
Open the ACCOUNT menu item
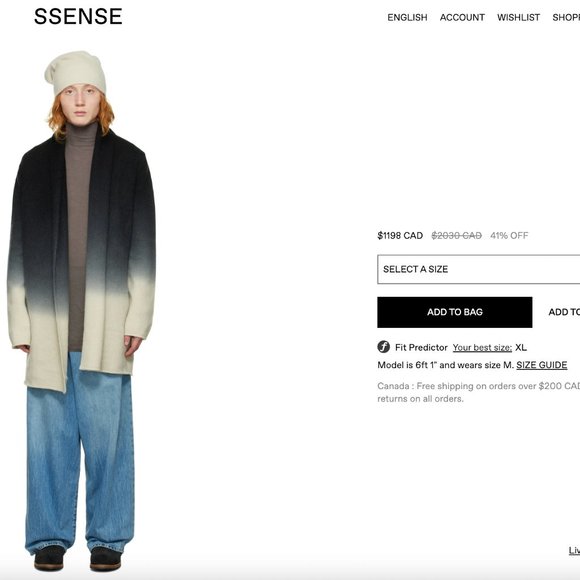[462, 17]
